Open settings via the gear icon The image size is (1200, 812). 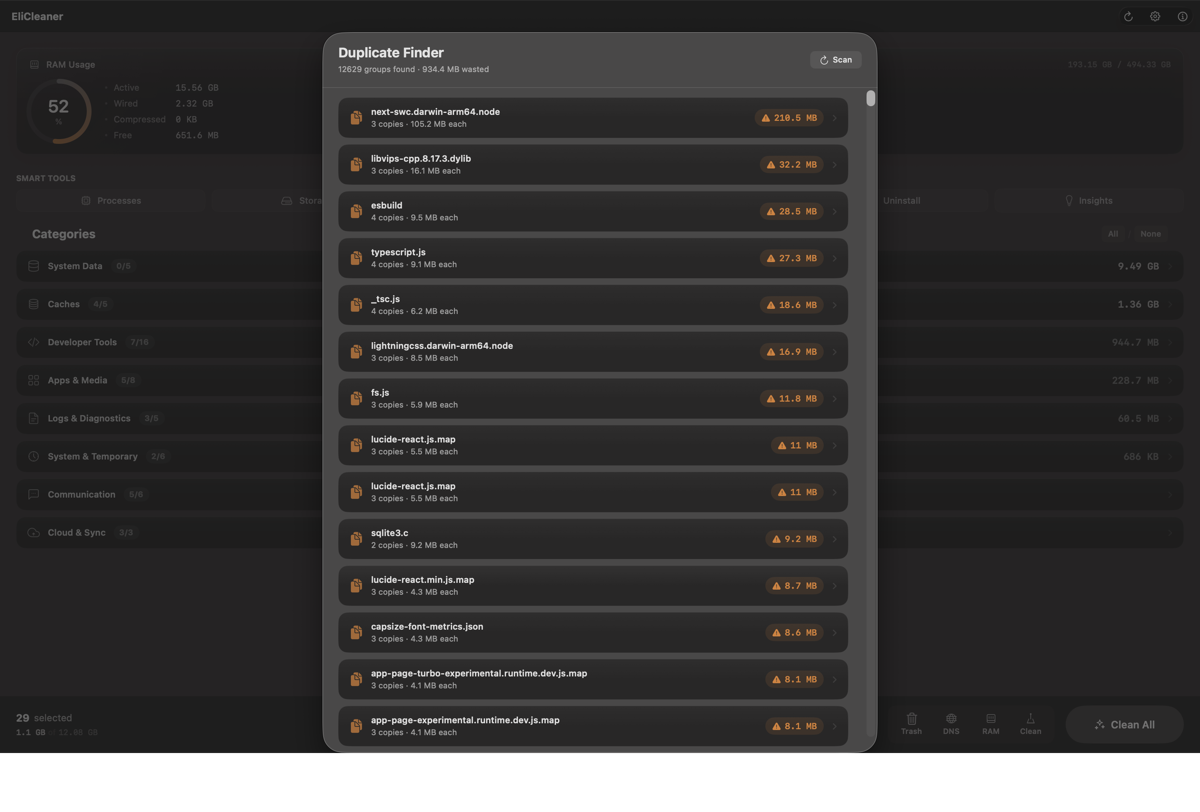click(1155, 16)
